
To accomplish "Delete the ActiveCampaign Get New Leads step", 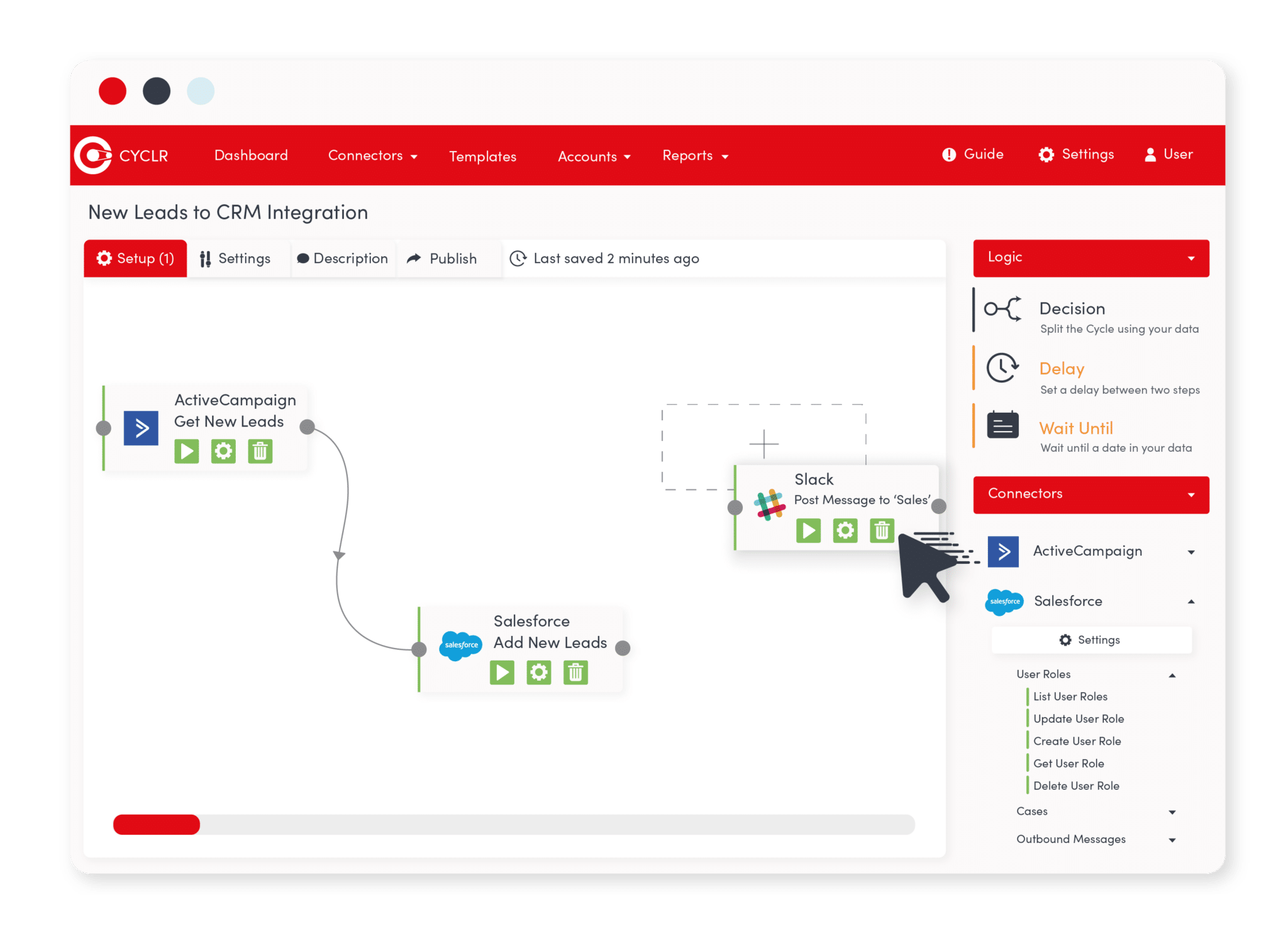I will [x=260, y=451].
